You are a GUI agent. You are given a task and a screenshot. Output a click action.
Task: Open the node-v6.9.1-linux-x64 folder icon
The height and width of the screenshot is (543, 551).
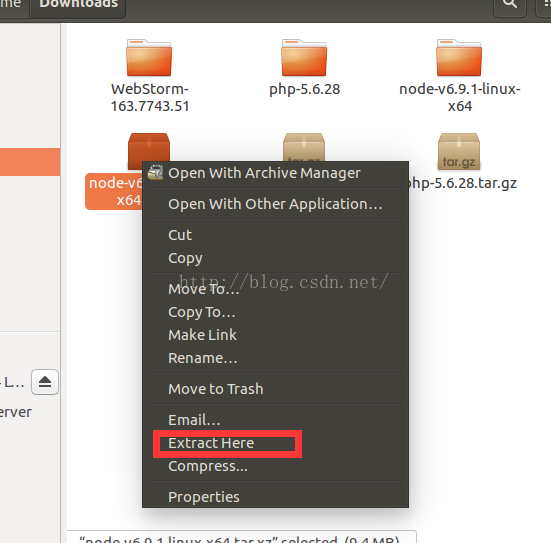pyautogui.click(x=459, y=58)
